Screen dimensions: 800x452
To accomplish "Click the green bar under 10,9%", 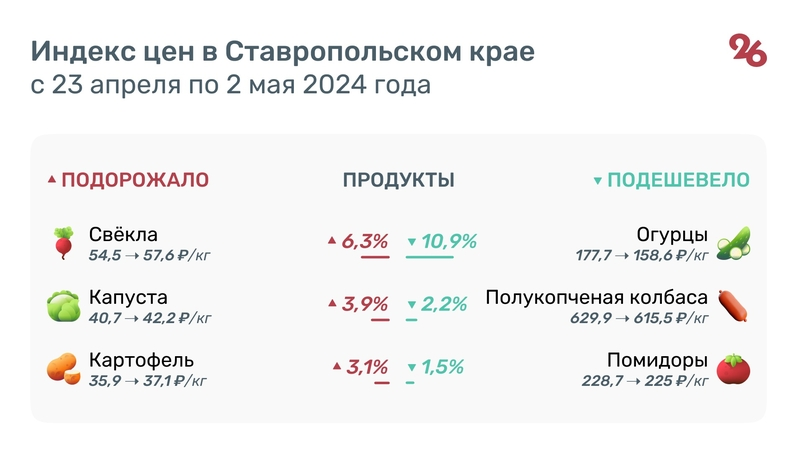I will [x=430, y=257].
